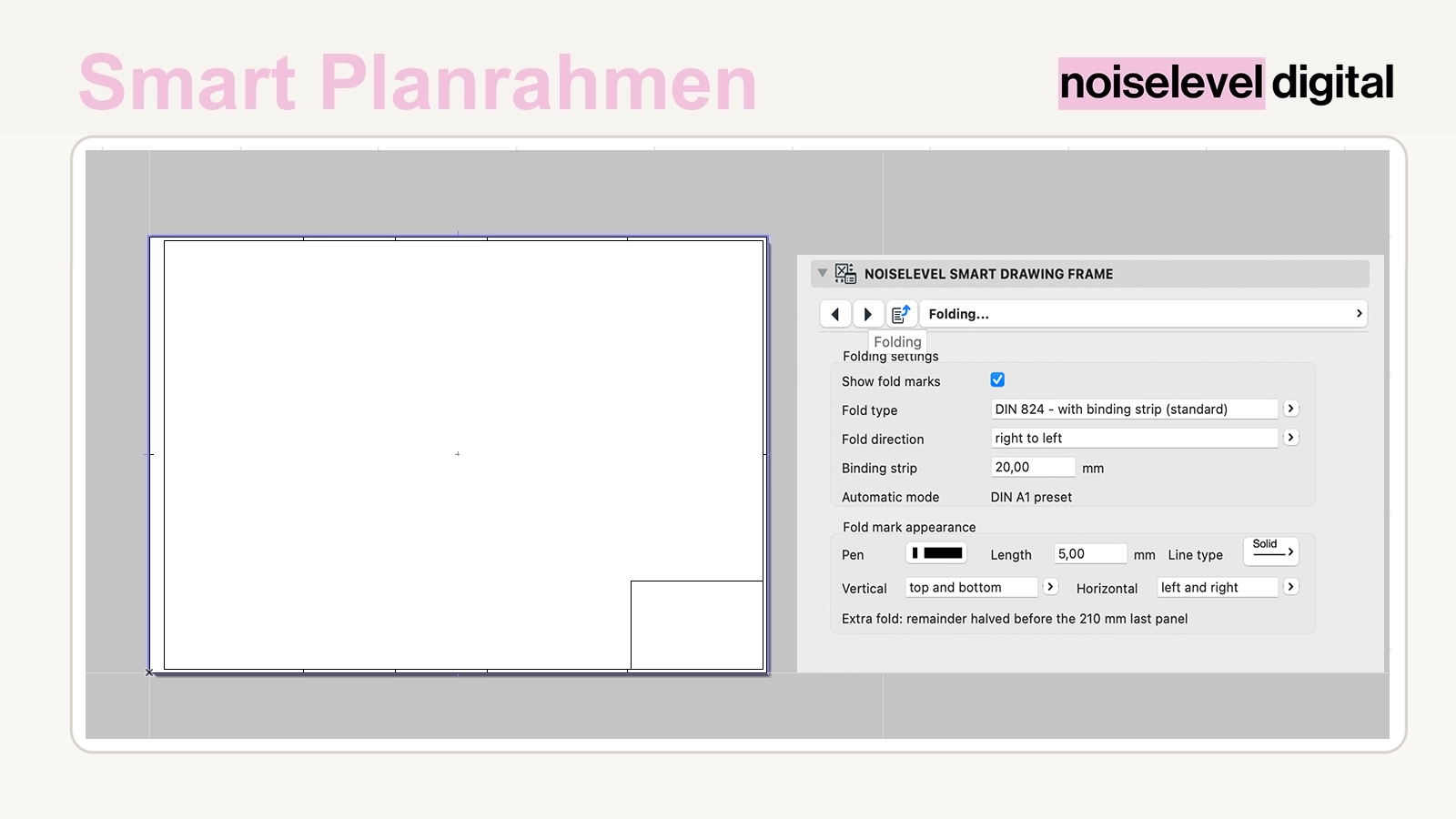Screen dimensions: 1456x819
Task: Click the noiselevel digital logo
Action: point(1226,83)
